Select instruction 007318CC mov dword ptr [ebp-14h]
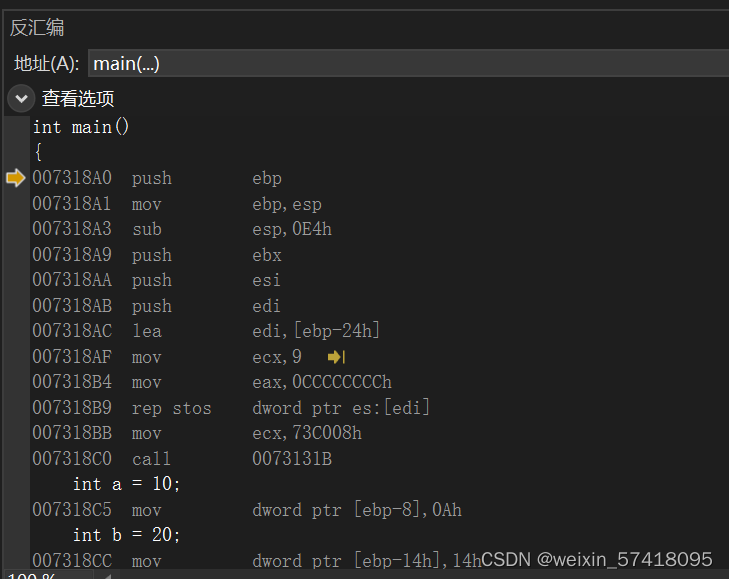Image resolution: width=729 pixels, height=579 pixels. pyautogui.click(x=257, y=560)
